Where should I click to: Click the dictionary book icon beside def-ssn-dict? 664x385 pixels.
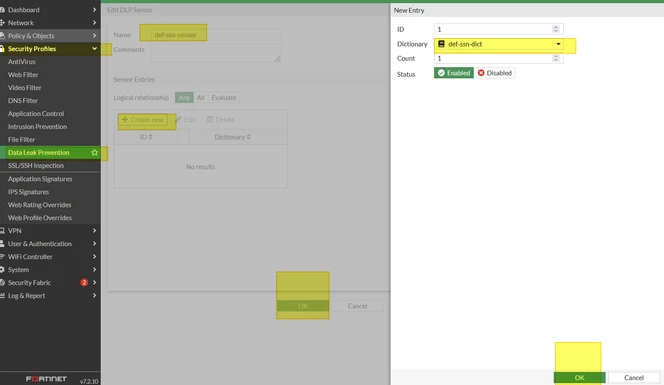[x=441, y=44]
